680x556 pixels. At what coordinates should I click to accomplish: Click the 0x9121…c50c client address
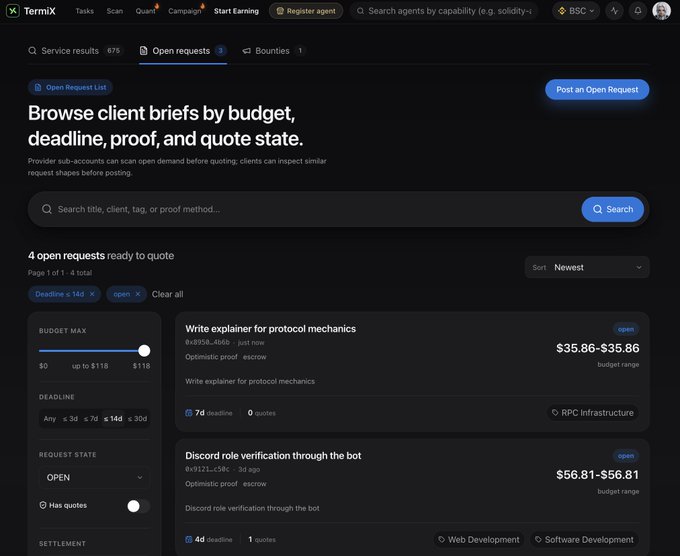pos(207,469)
